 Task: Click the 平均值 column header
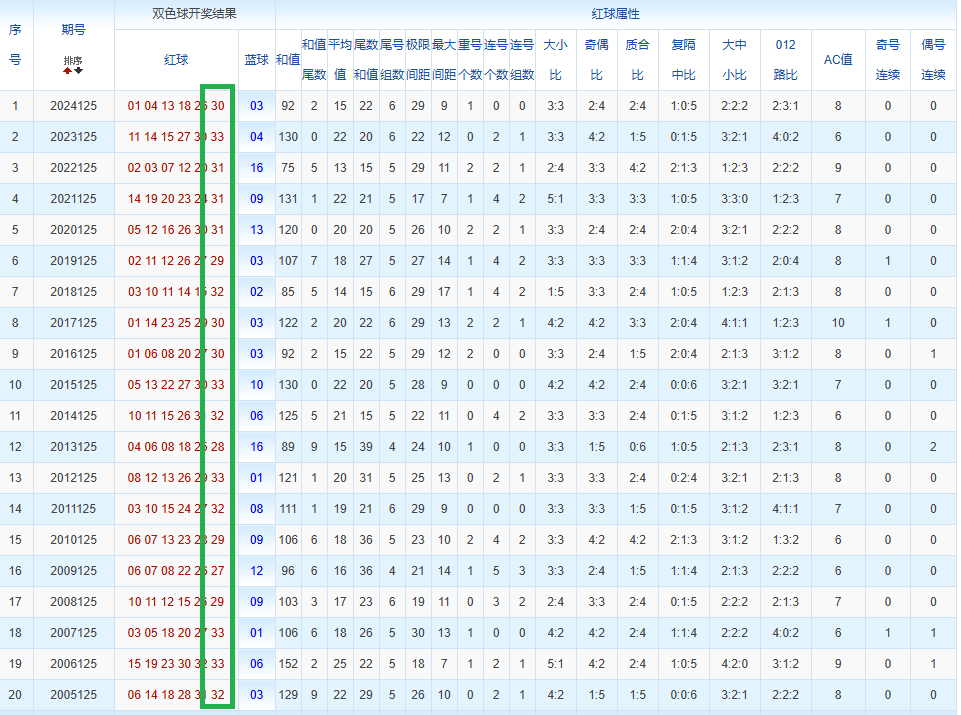tap(340, 59)
